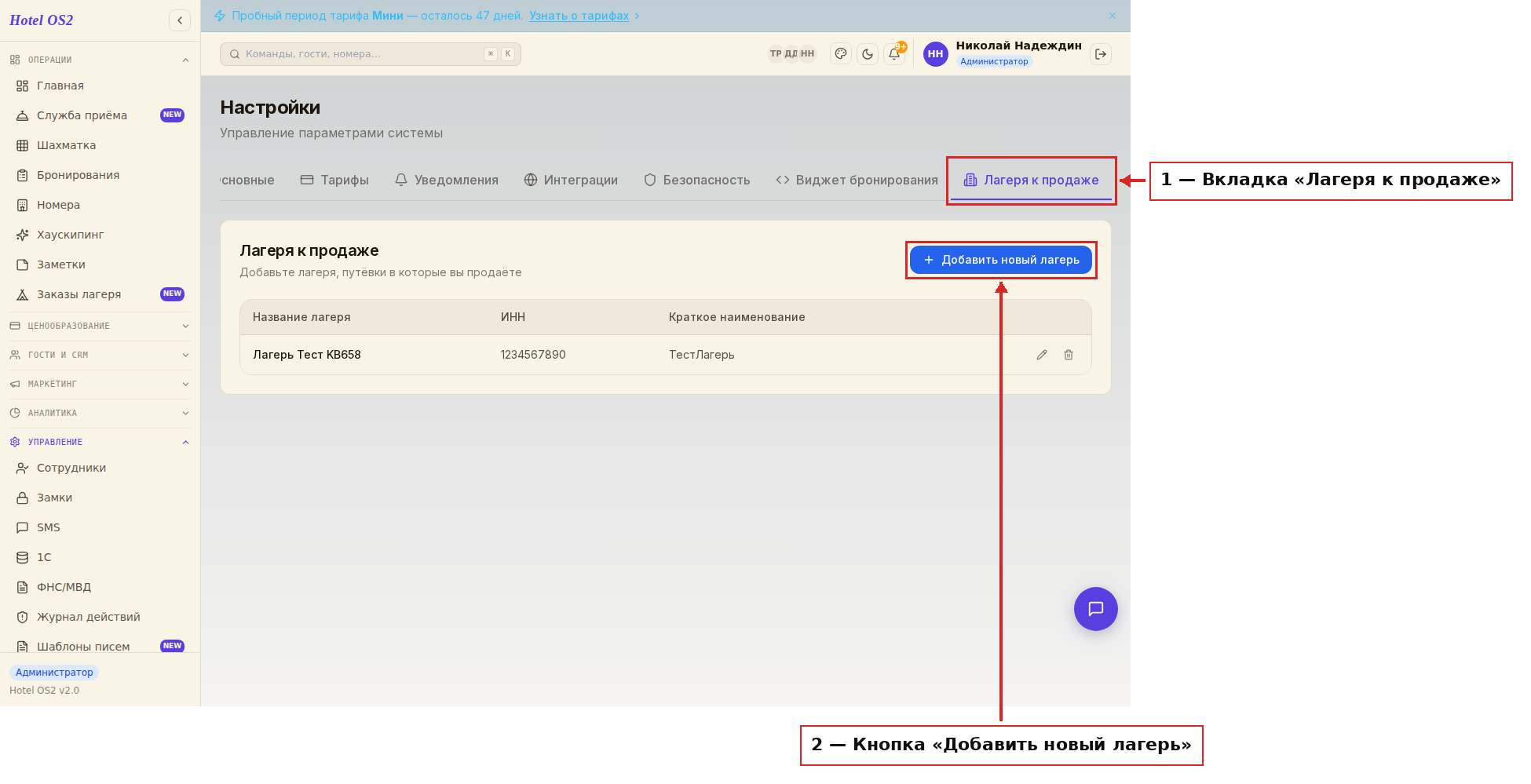Open the color theme palette icon

(841, 54)
